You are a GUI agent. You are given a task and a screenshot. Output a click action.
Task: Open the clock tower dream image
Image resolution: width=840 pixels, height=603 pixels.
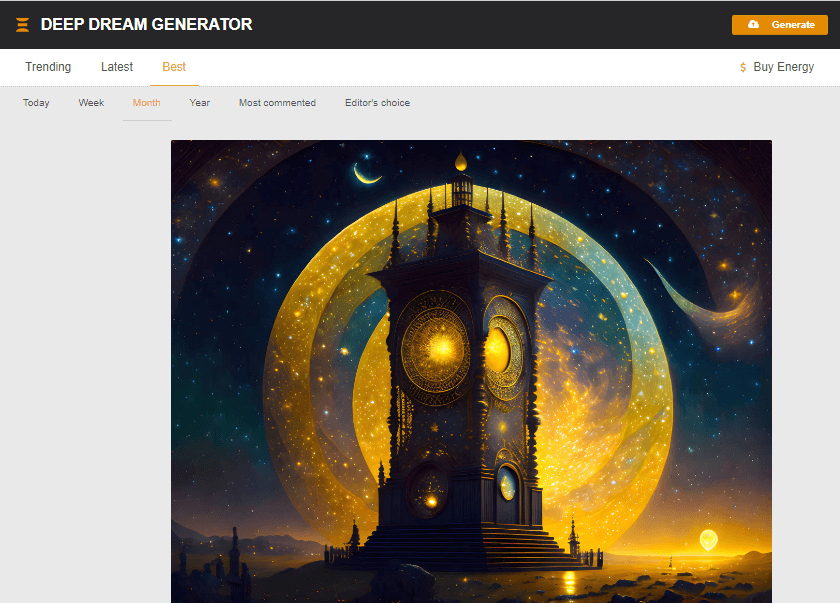pyautogui.click(x=471, y=372)
